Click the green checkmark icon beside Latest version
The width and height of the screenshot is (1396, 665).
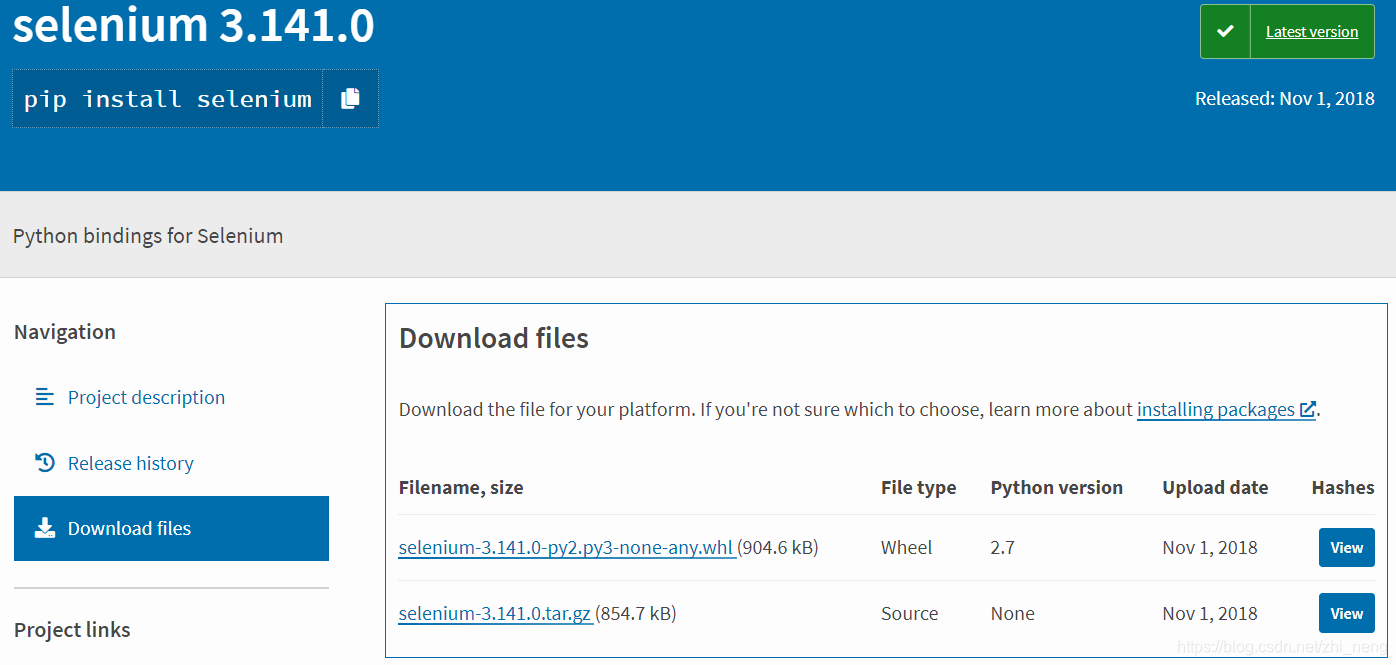tap(1225, 32)
